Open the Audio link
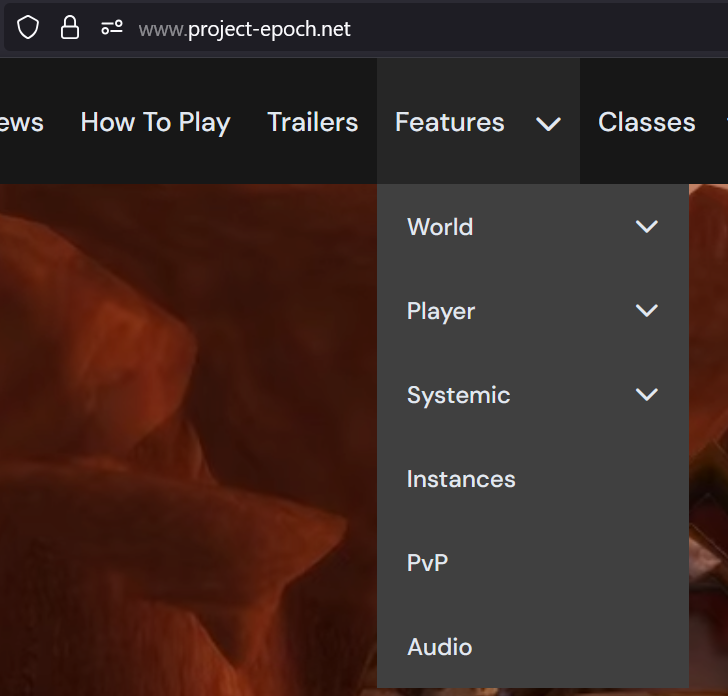This screenshot has width=728, height=696. [439, 647]
